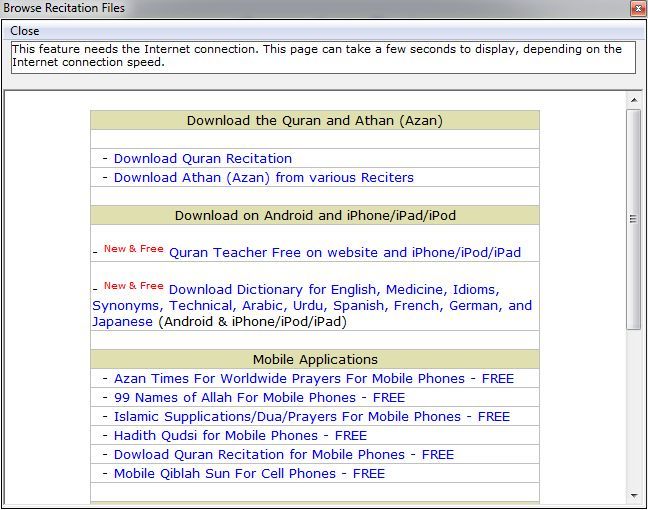Open Download Dictionary for English, Medicine link

(312, 305)
